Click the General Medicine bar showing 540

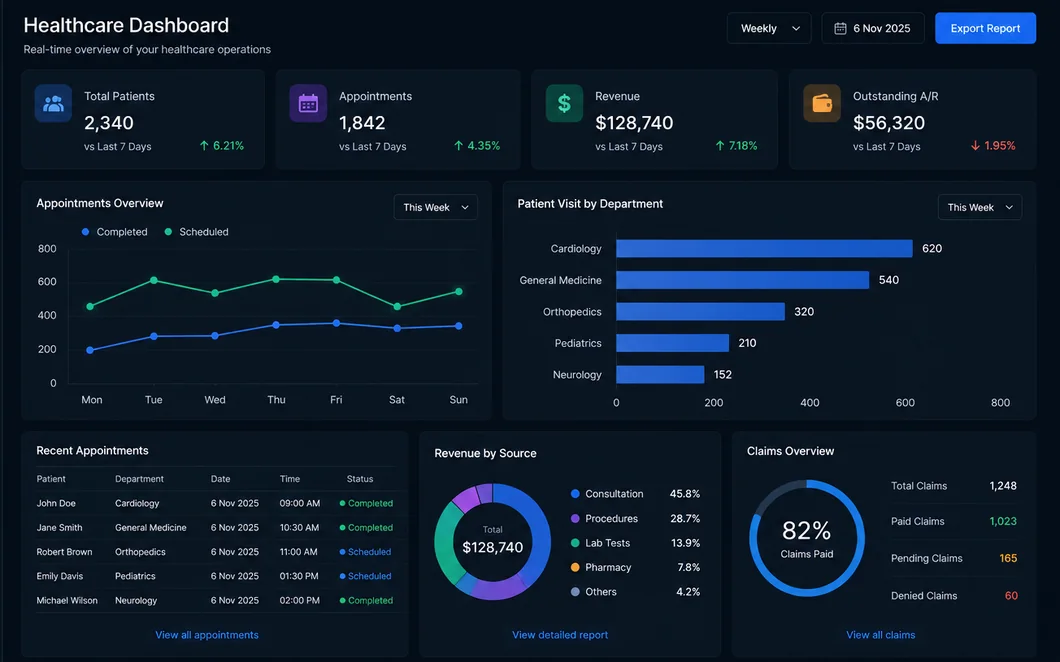(743, 280)
